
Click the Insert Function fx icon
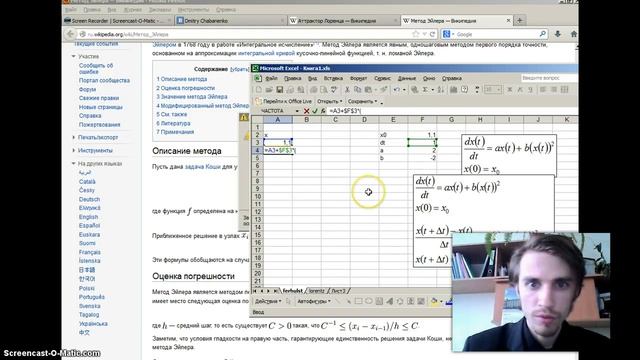pos(323,111)
